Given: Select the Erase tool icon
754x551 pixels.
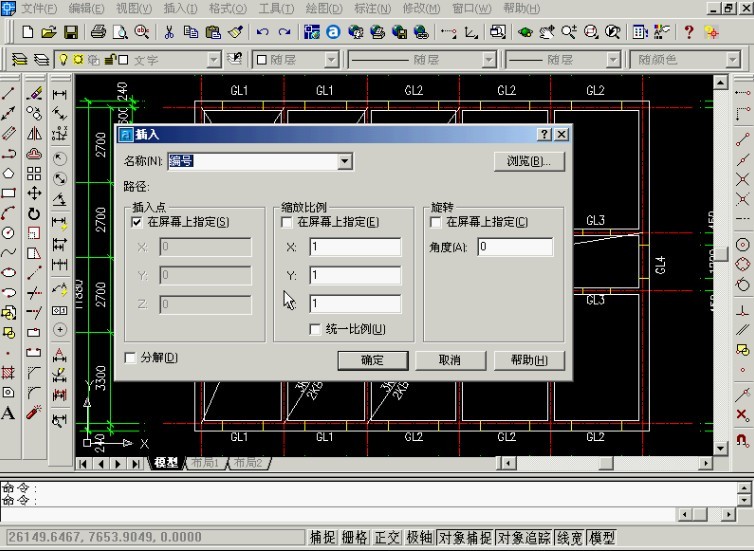Looking at the screenshot, I should (34, 93).
